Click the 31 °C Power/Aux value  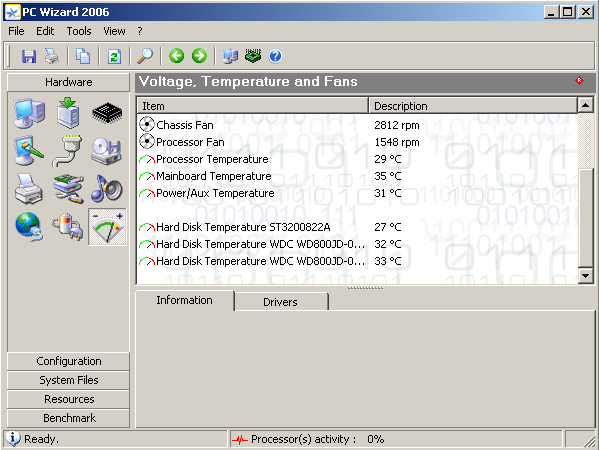click(388, 193)
